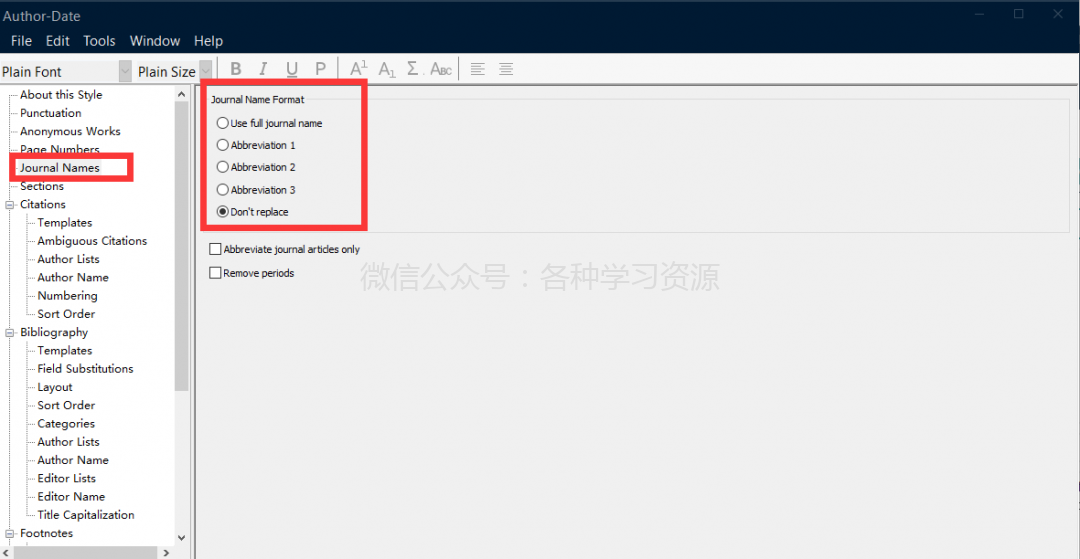This screenshot has height=559, width=1080.
Task: Select the Bibliography tree item
Action: pyautogui.click(x=54, y=333)
